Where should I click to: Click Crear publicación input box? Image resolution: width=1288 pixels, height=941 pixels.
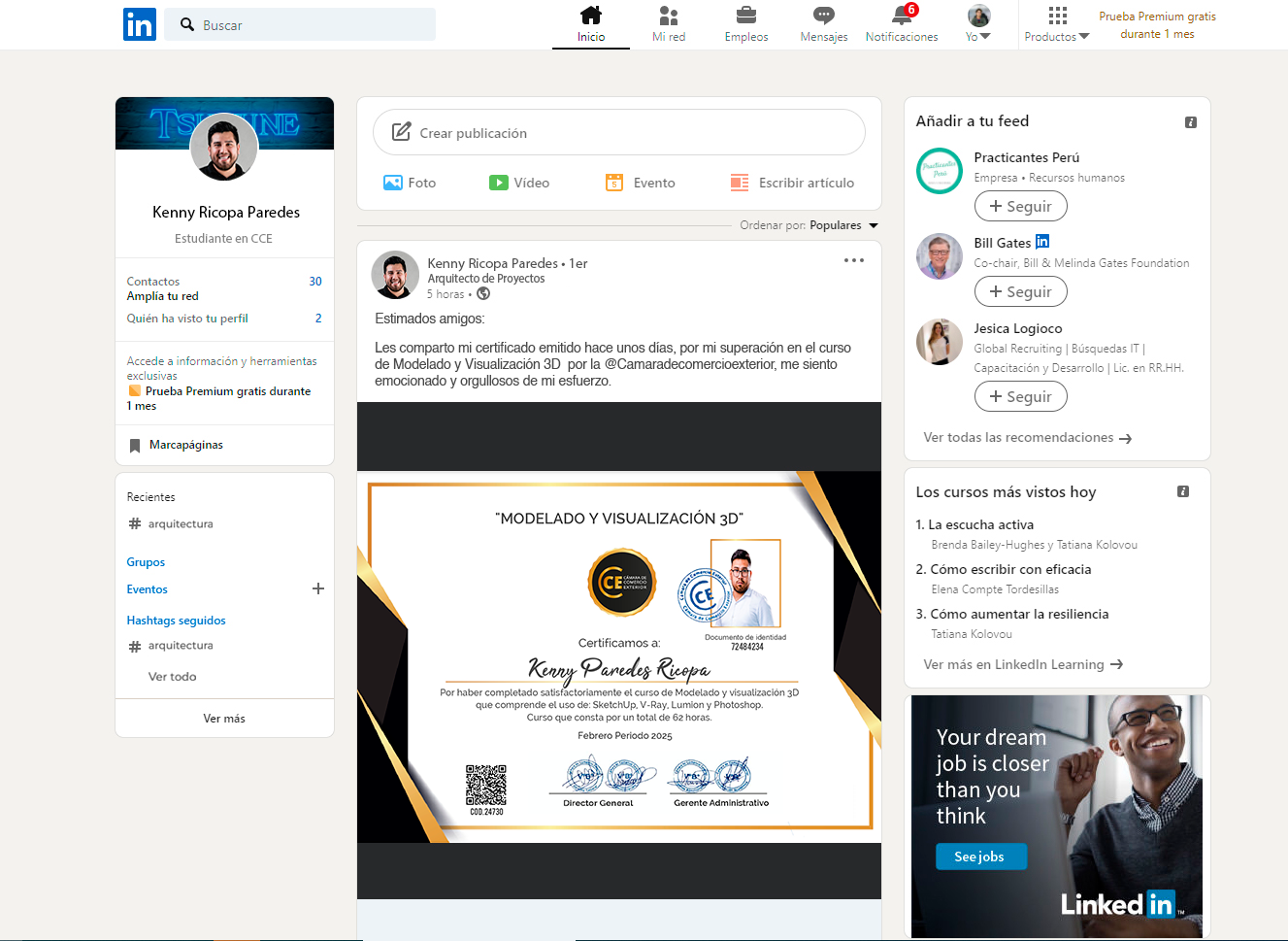(619, 132)
